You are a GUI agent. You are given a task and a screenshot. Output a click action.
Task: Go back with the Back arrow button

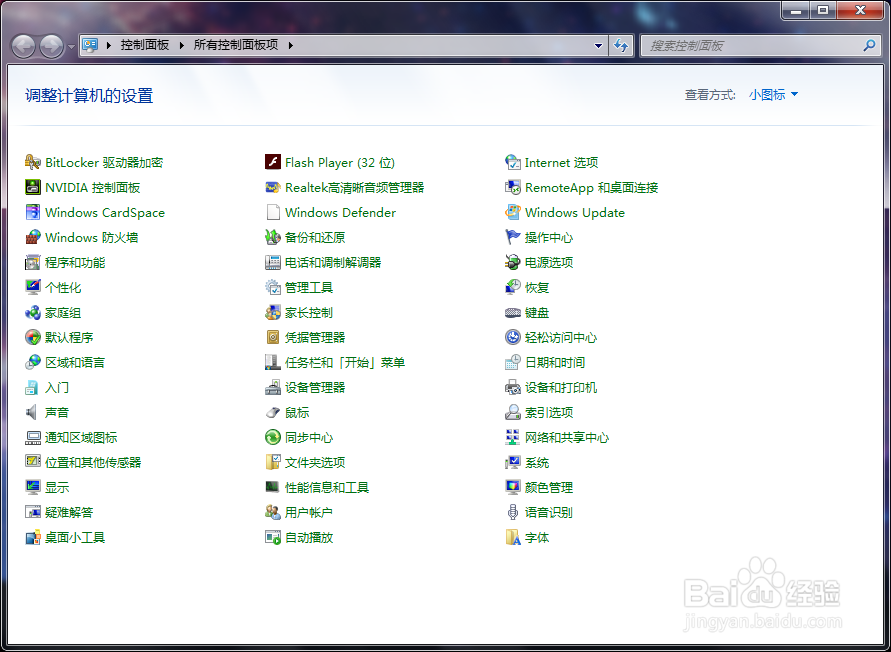tap(24, 47)
